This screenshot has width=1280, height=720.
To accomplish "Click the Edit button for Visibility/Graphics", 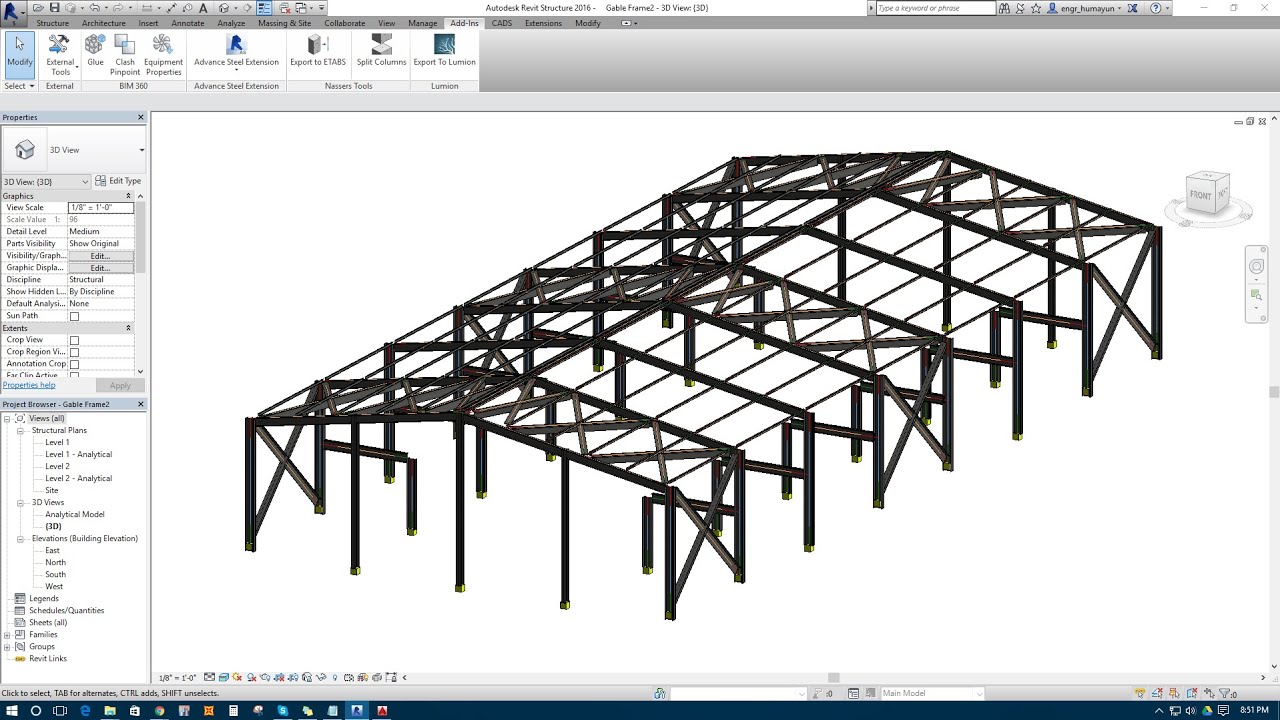I will coord(99,255).
